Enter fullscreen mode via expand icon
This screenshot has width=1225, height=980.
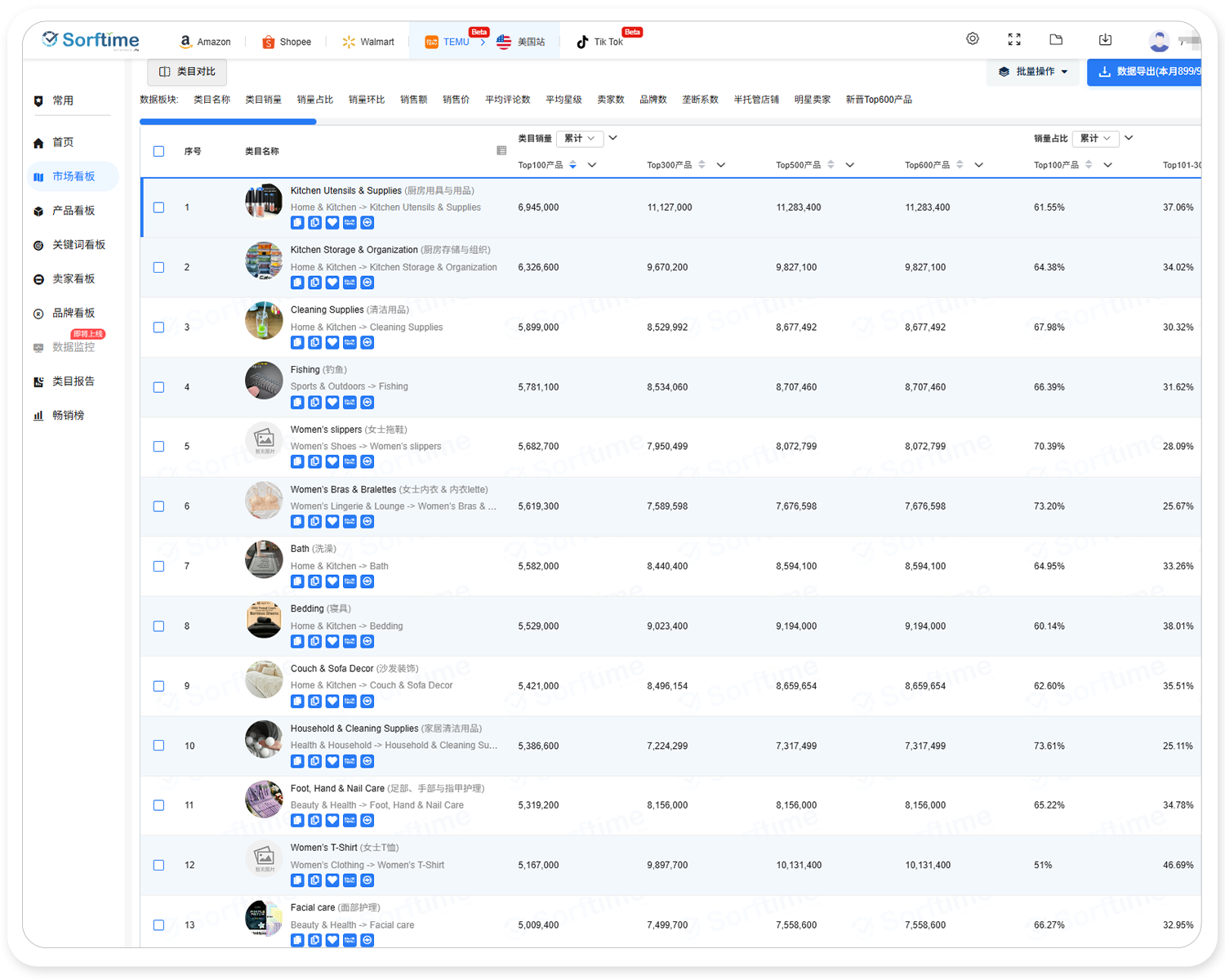(1014, 39)
